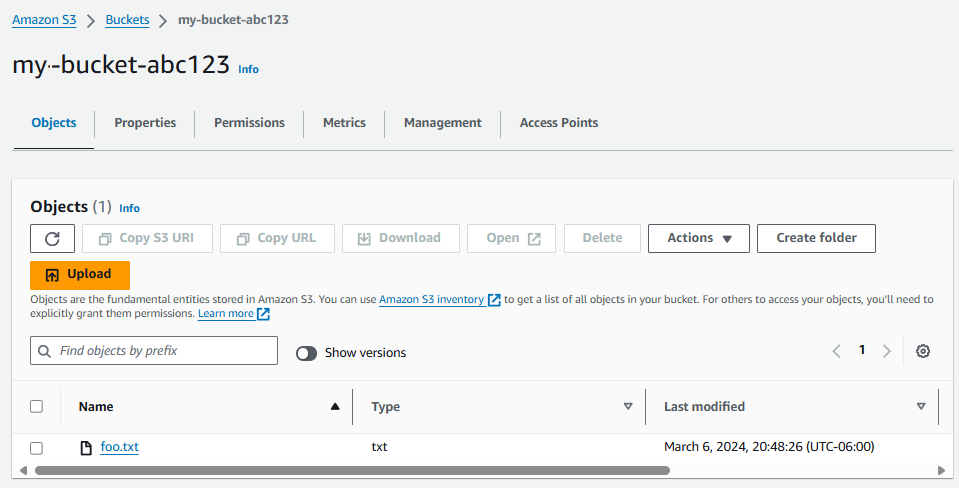Click external link icon beside Amazon S3 inventory
This screenshot has width=959, height=488.
click(x=494, y=299)
